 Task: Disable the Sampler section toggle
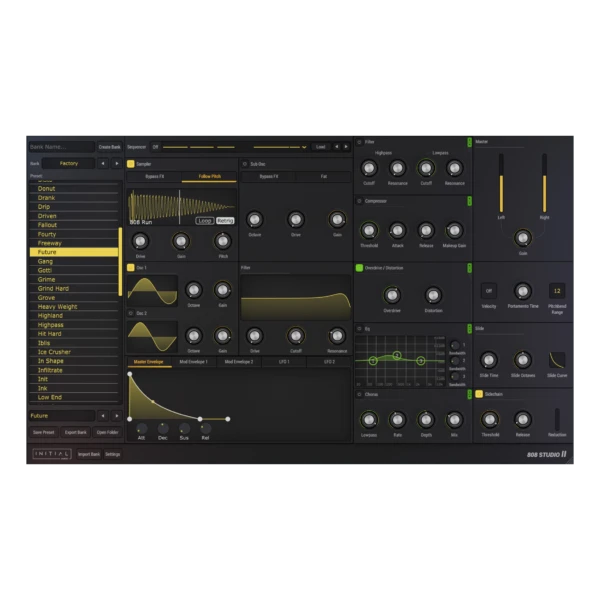pyautogui.click(x=130, y=163)
